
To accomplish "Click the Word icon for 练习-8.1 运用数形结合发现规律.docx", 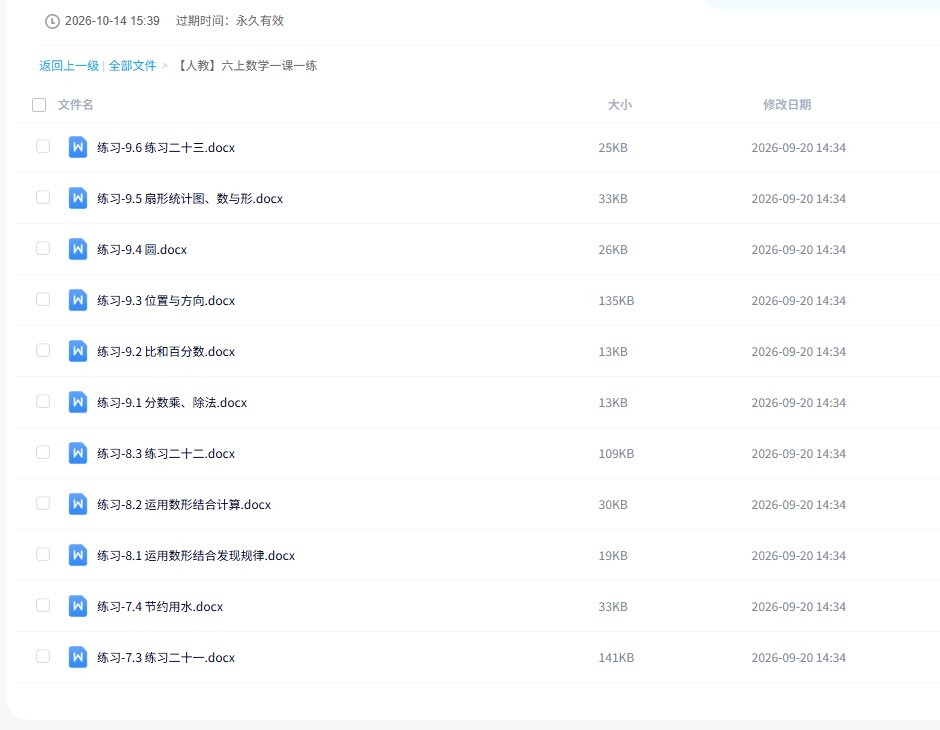I will tap(78, 554).
